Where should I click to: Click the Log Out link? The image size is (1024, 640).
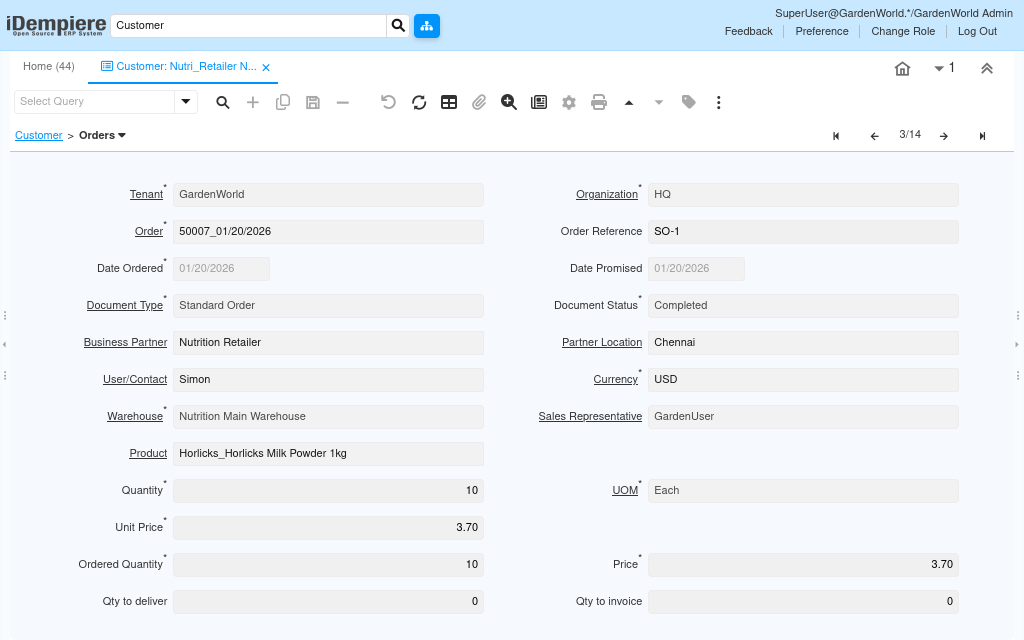click(977, 31)
